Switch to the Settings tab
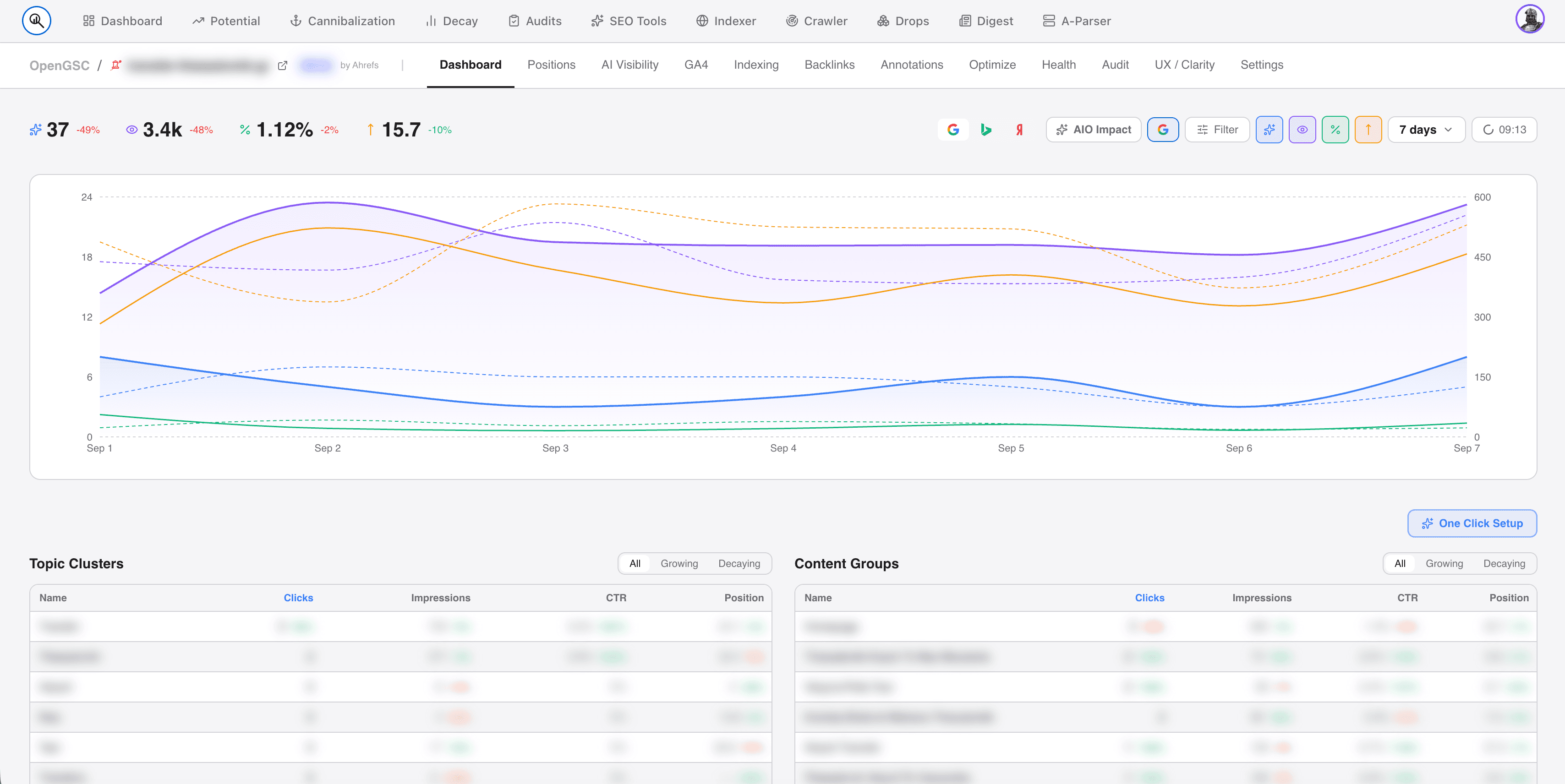The image size is (1565, 784). point(1261,65)
